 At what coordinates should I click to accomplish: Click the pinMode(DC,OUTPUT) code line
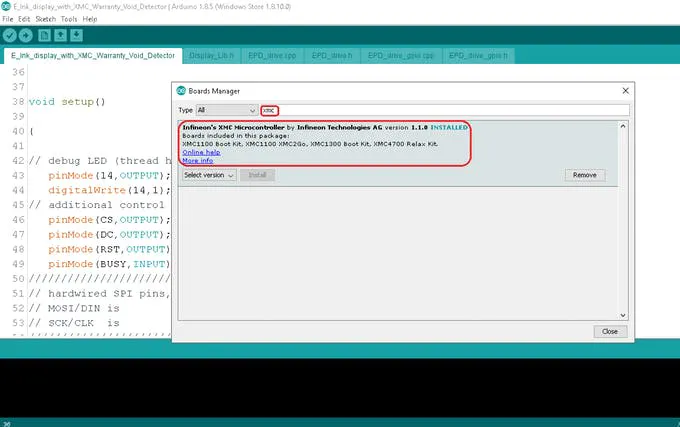tap(109, 235)
